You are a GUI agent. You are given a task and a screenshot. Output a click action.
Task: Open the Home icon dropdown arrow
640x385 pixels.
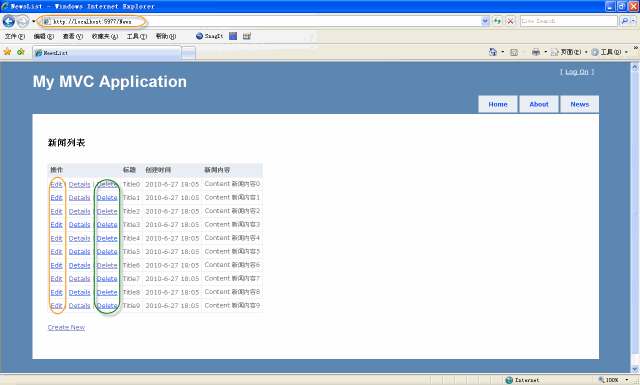(502, 52)
